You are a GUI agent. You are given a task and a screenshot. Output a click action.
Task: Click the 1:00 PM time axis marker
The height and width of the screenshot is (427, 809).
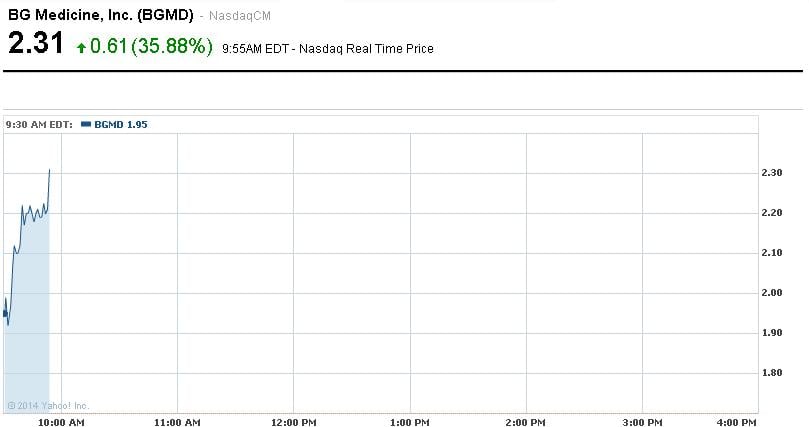point(410,423)
